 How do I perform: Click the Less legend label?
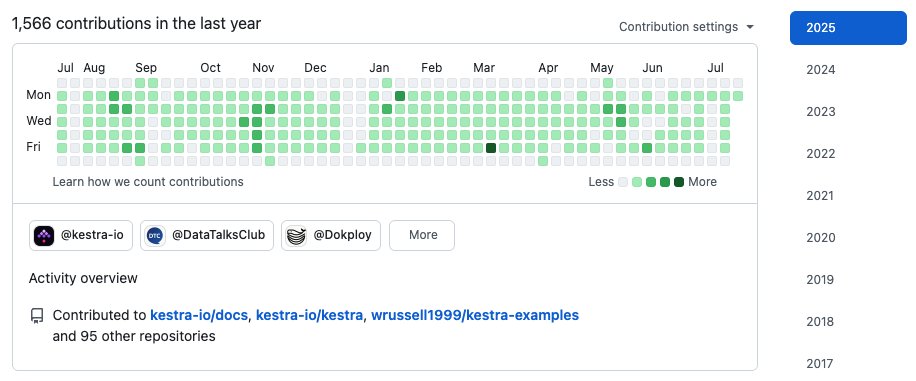tap(601, 182)
